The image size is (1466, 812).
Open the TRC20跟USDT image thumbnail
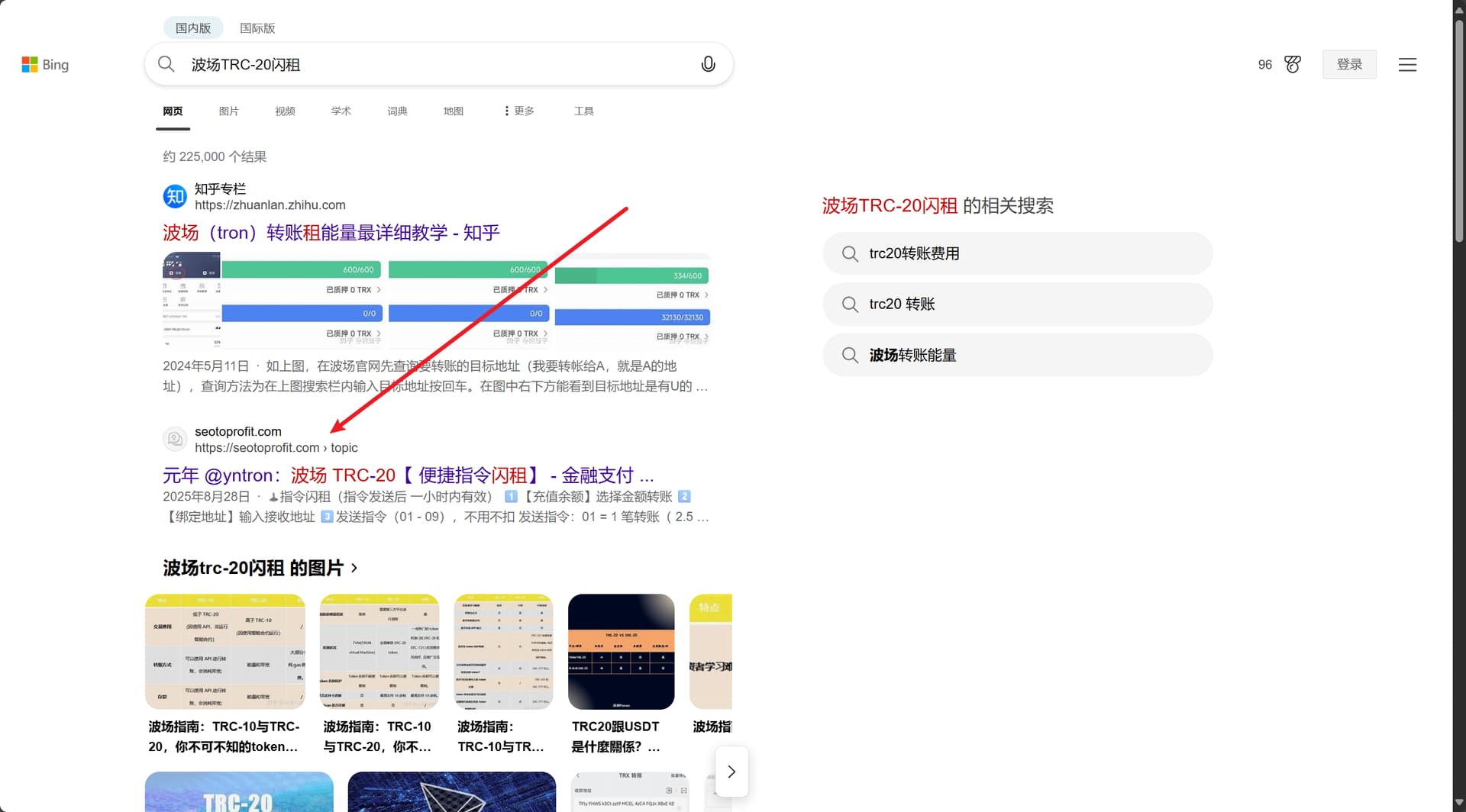pyautogui.click(x=621, y=652)
